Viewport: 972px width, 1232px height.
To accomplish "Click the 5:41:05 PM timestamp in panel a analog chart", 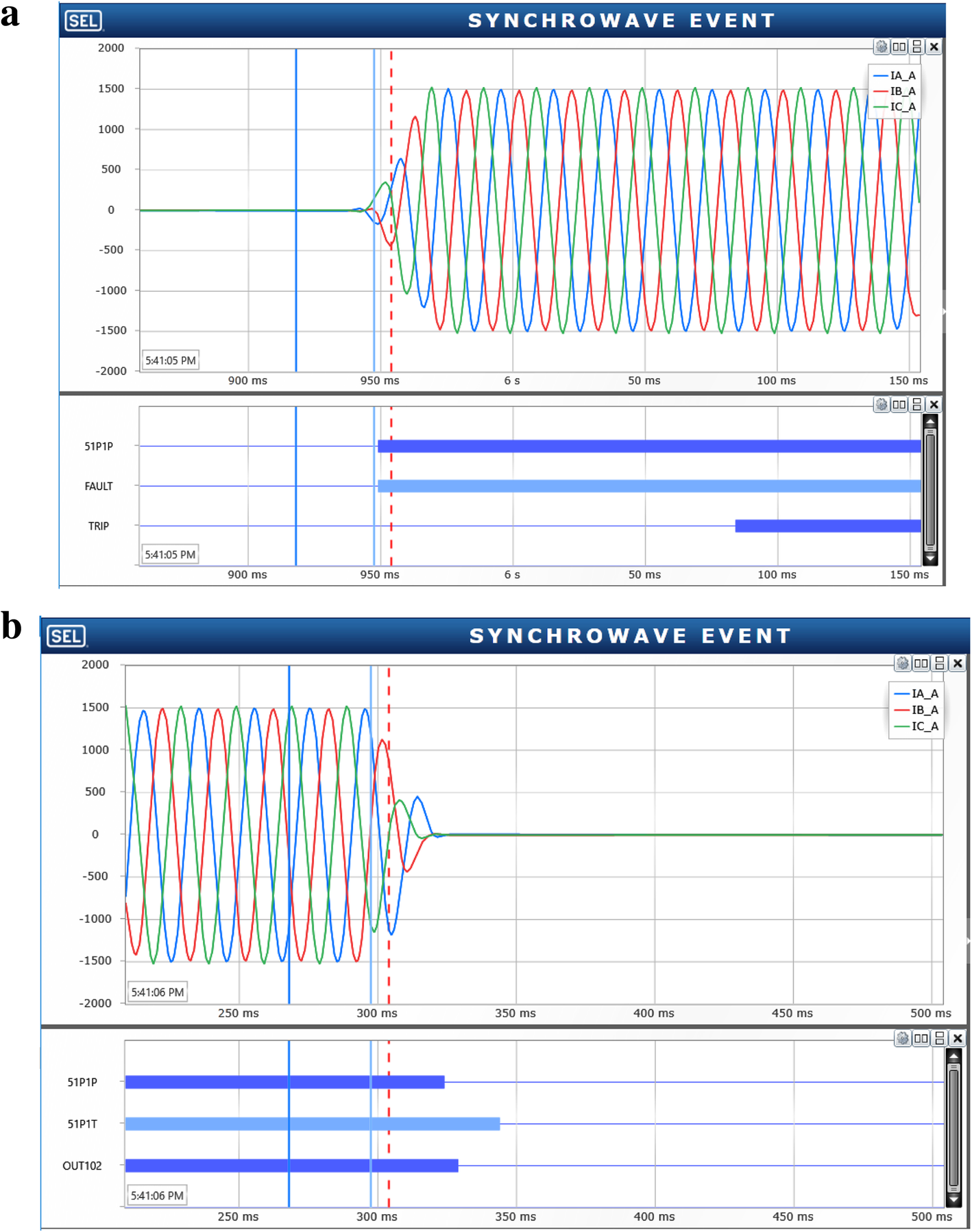I will (x=171, y=360).
